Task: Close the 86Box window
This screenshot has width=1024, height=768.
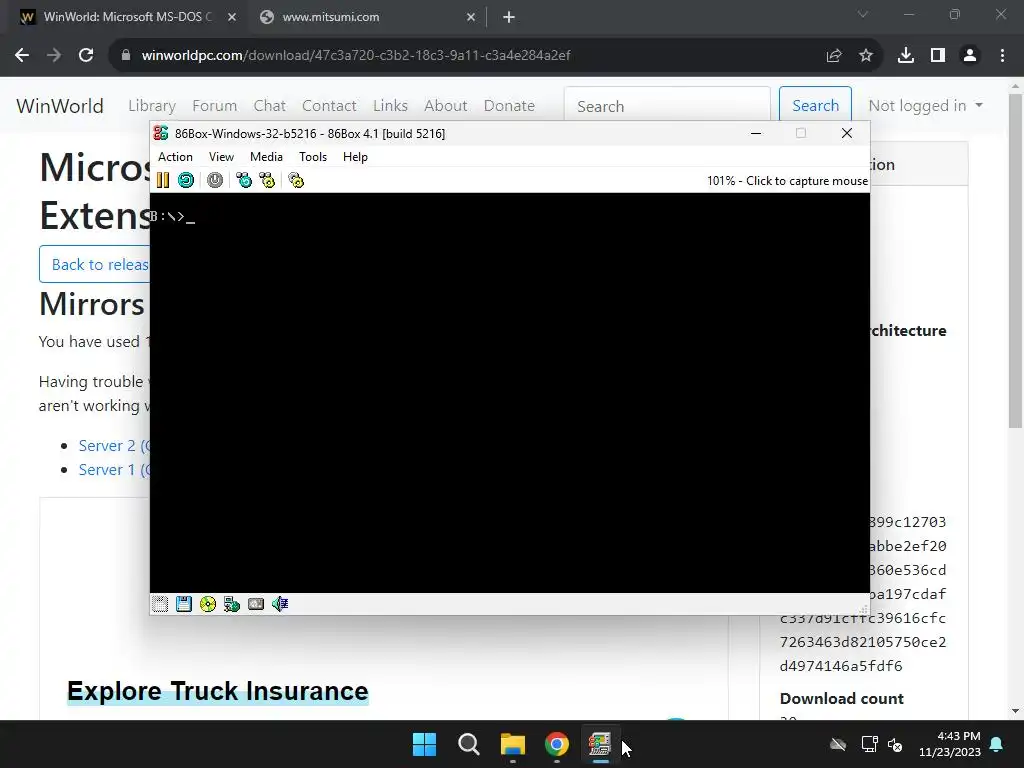Action: click(x=847, y=133)
